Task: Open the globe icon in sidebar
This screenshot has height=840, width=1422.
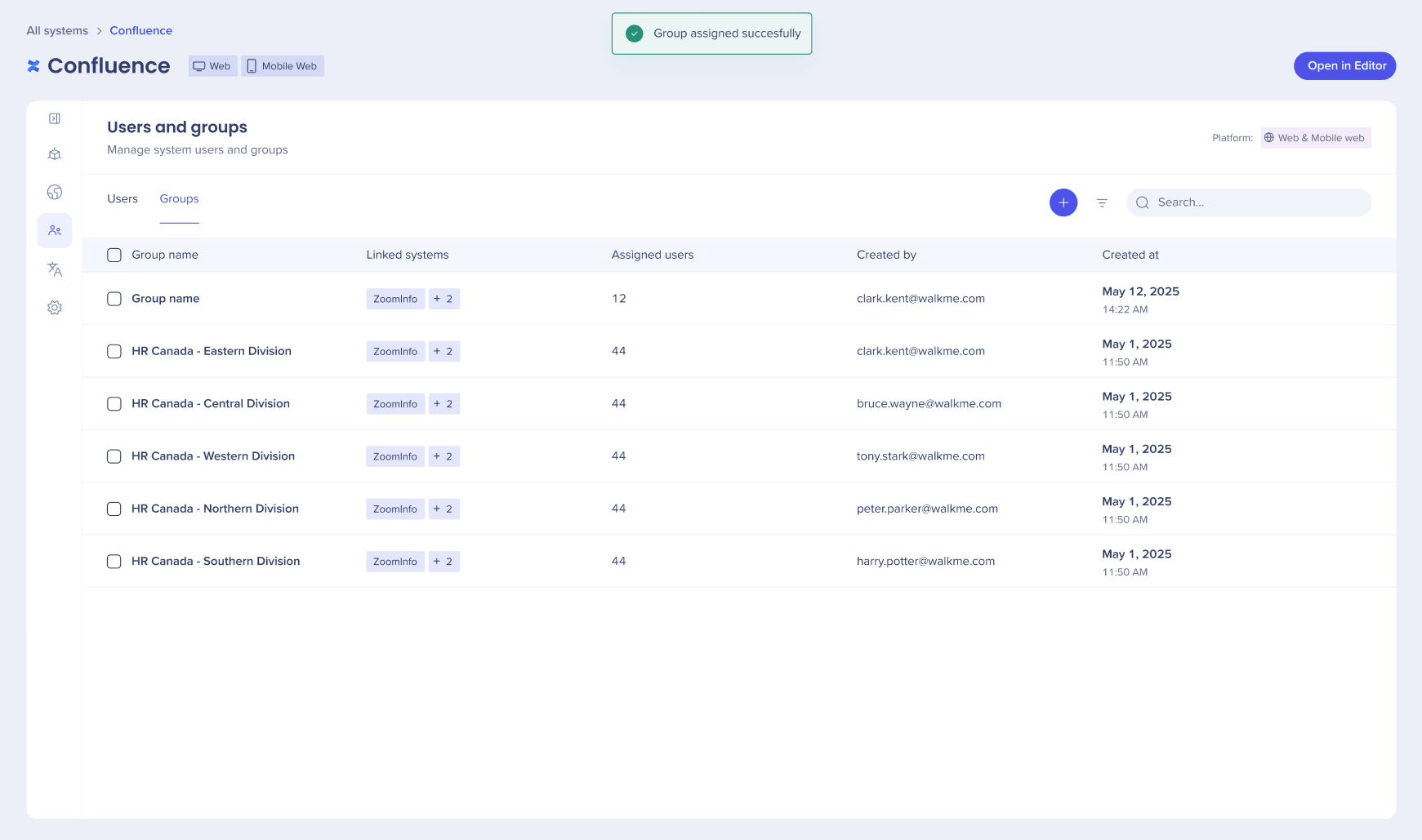Action: (x=55, y=192)
